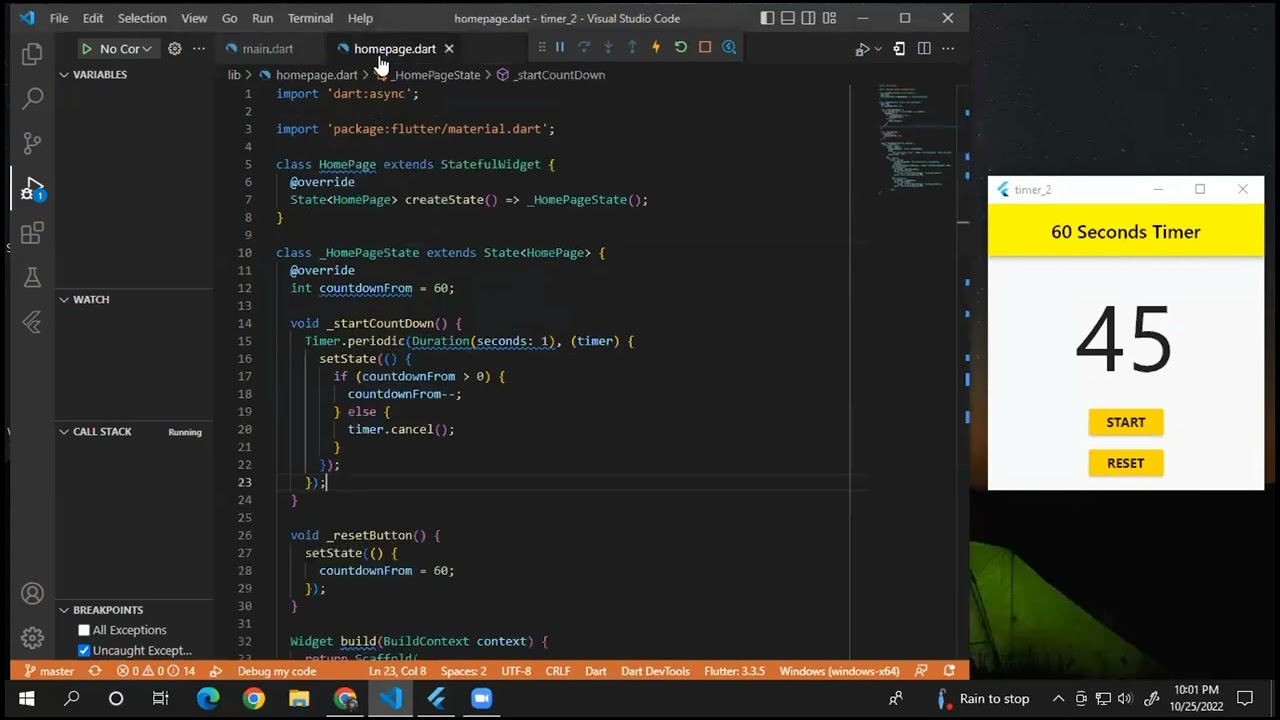The height and width of the screenshot is (720, 1280).
Task: Click the Step Into debug icon
Action: [608, 47]
